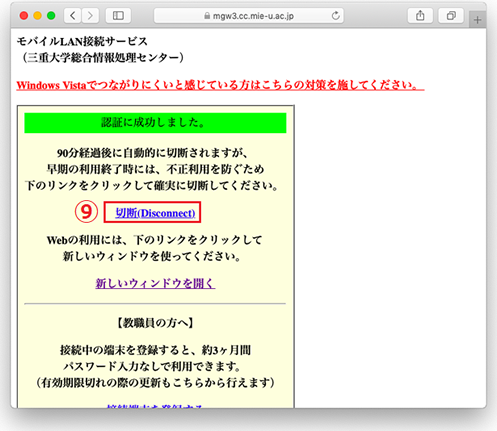The image size is (497, 431).
Task: Maximize the window with the green button
Action: 51,15
